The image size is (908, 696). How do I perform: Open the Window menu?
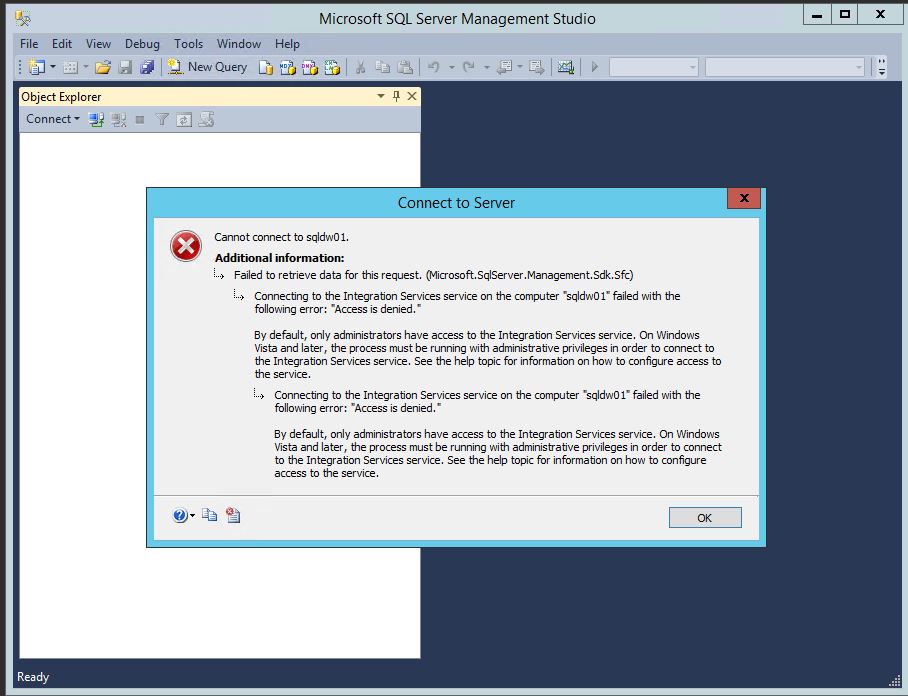pyautogui.click(x=239, y=44)
